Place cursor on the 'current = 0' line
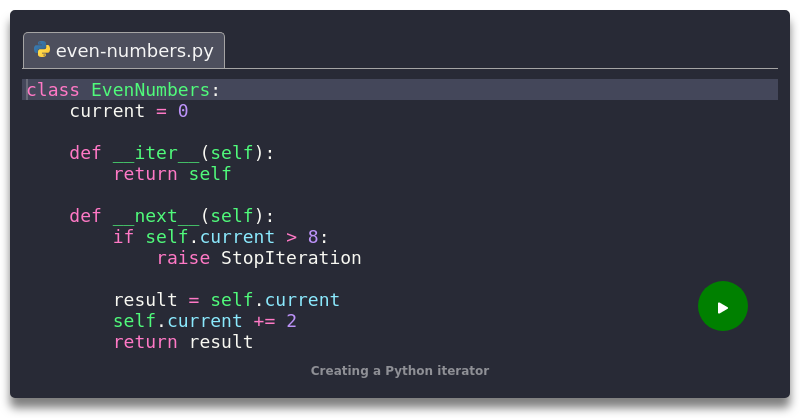Screen dimensions: 800x418 coord(129,111)
